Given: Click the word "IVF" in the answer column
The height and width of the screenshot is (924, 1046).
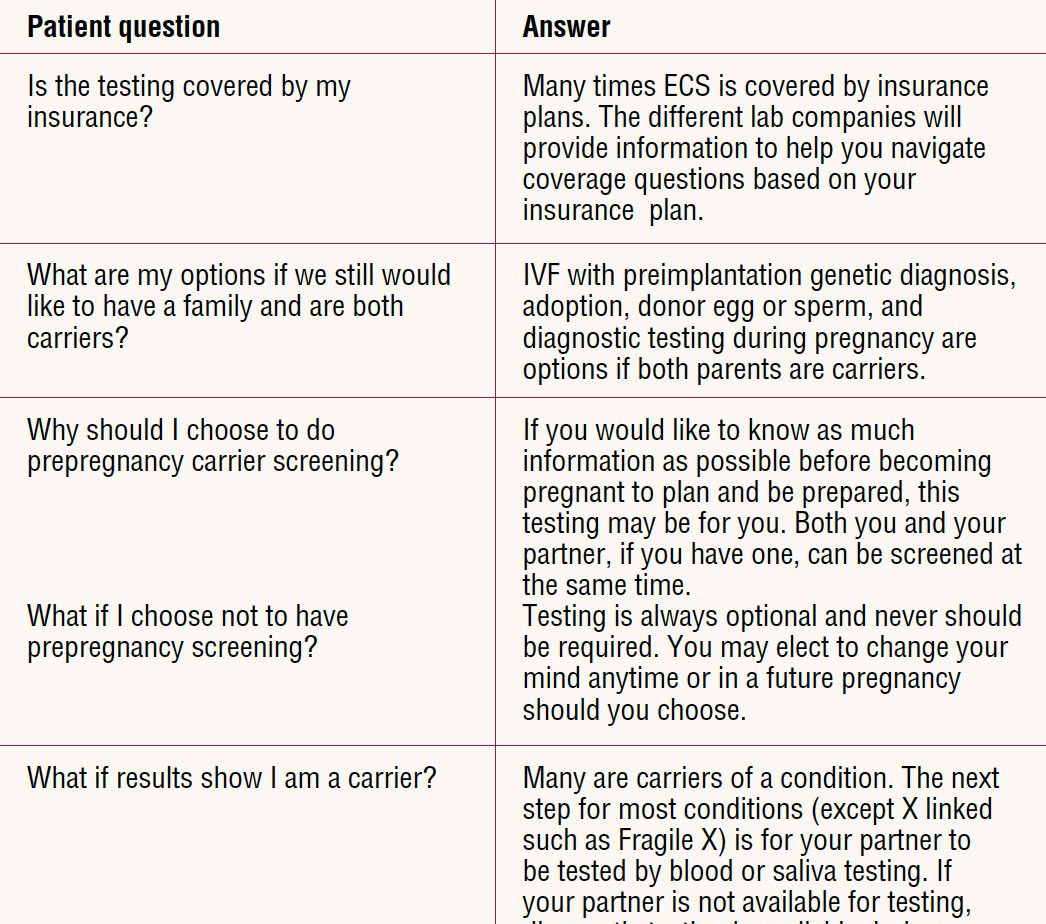Looking at the screenshot, I should pyautogui.click(x=541, y=275).
